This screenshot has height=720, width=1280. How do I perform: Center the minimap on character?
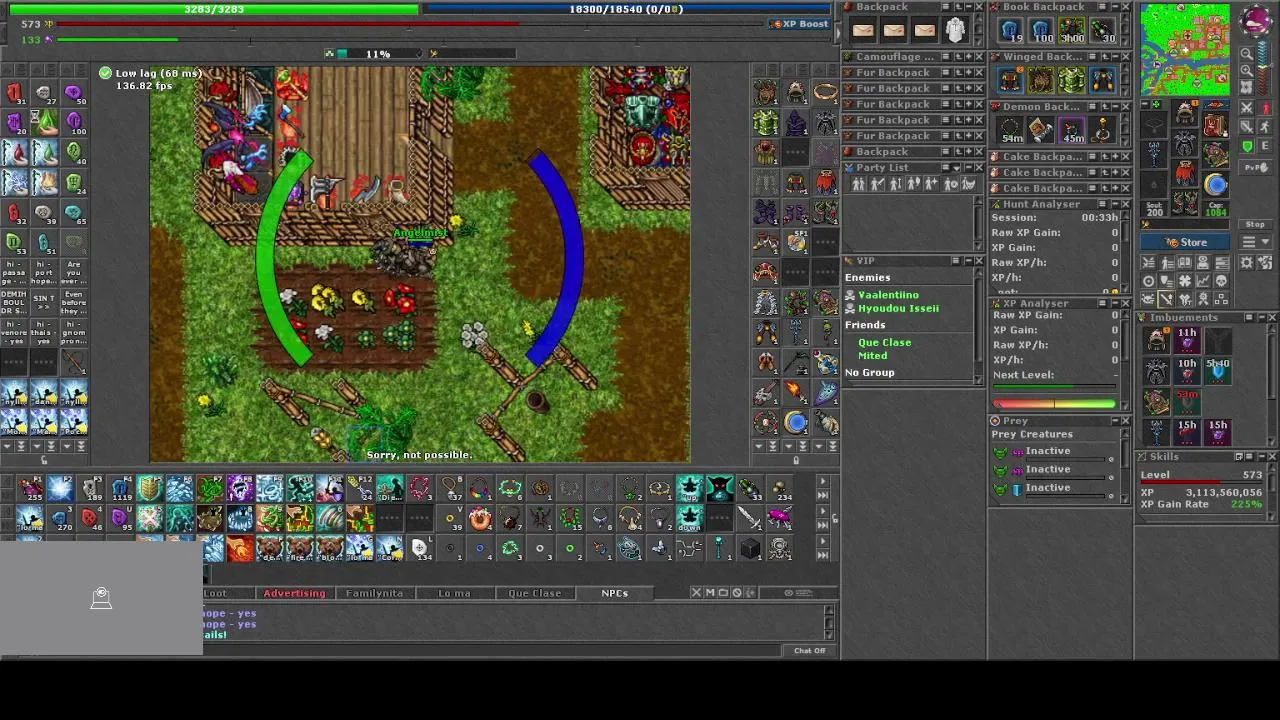click(x=1246, y=87)
